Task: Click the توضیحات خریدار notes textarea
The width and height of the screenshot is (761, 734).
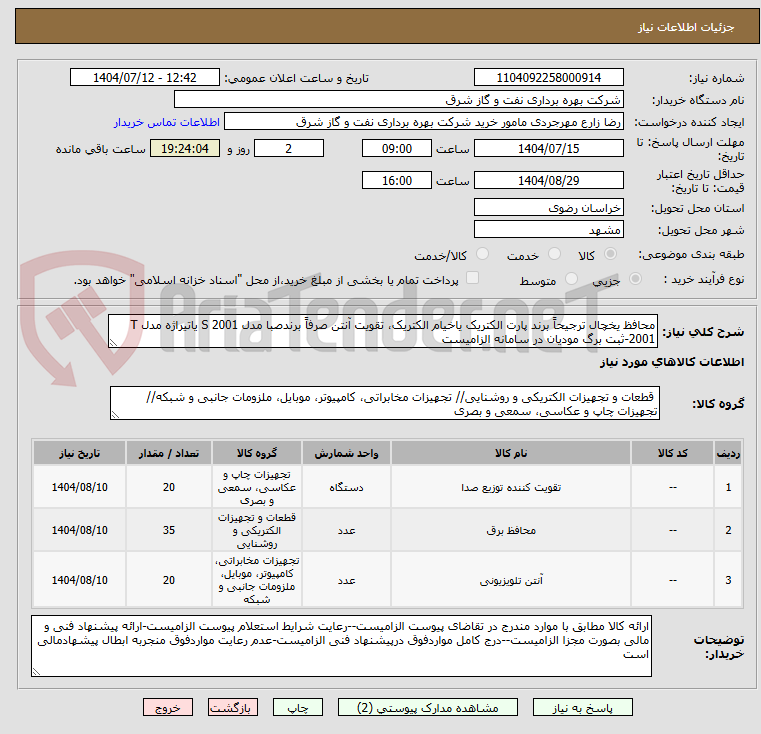Action: point(341,646)
